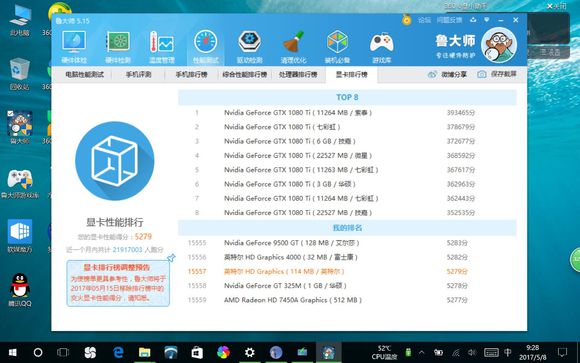
Task: Click the orange score 5279 on the left
Action: 143,236
